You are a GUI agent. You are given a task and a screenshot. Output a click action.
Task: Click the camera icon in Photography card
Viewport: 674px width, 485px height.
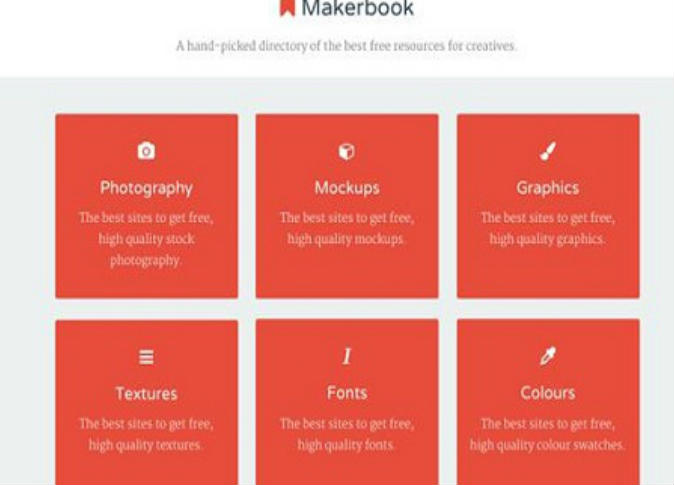pos(146,151)
